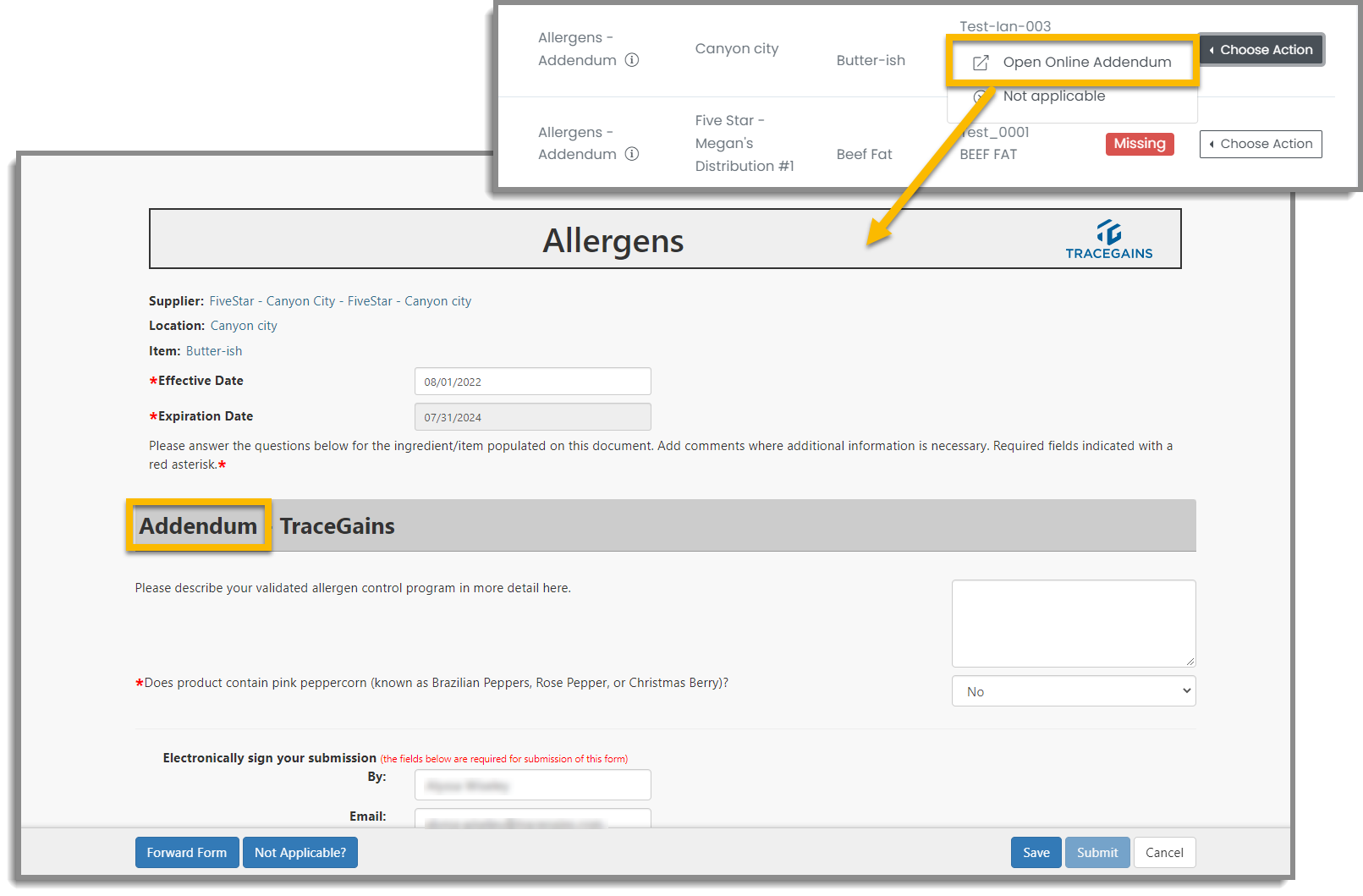
Task: Click the Allergens form title
Action: [x=613, y=240]
